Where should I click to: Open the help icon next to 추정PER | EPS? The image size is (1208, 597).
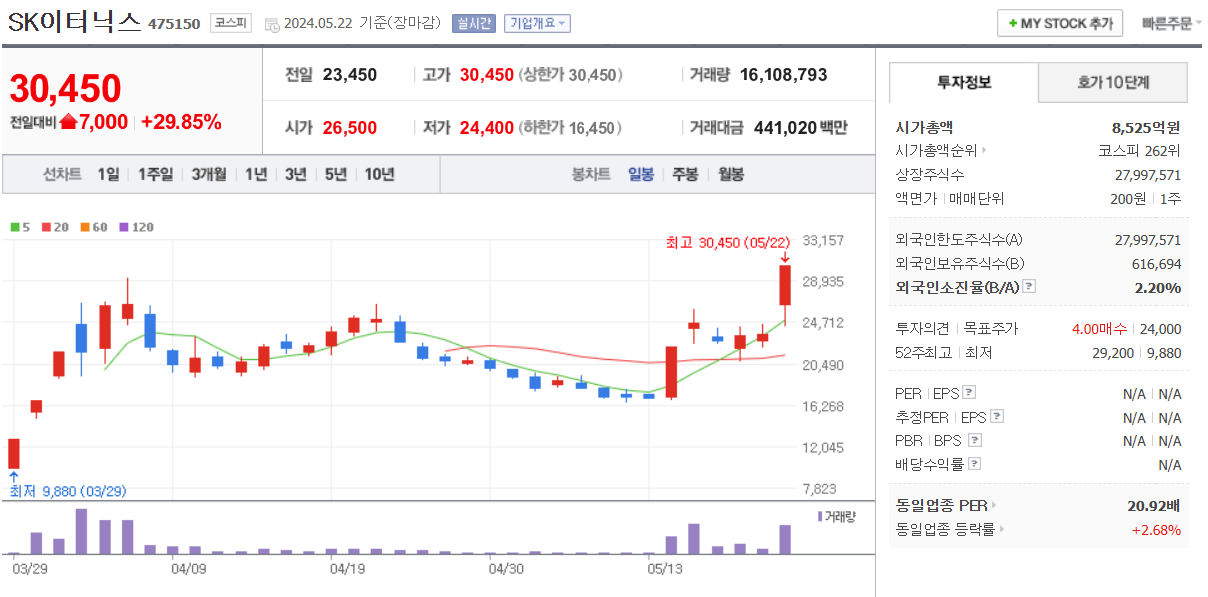[996, 417]
